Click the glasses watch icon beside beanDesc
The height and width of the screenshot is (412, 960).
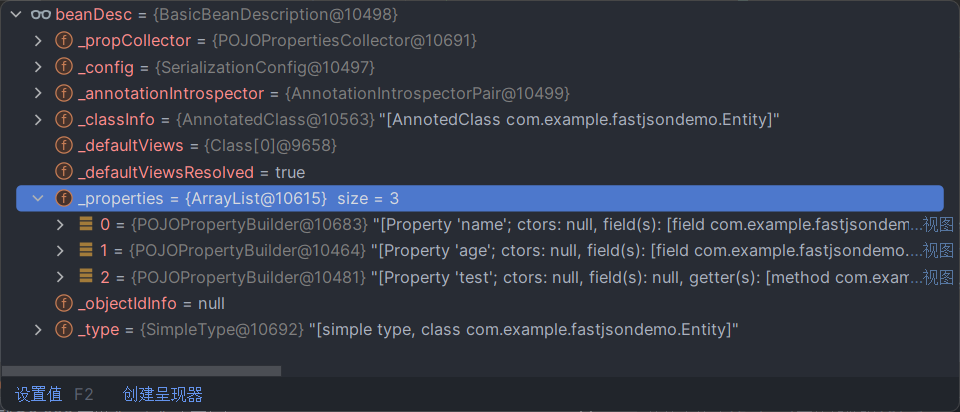point(41,15)
